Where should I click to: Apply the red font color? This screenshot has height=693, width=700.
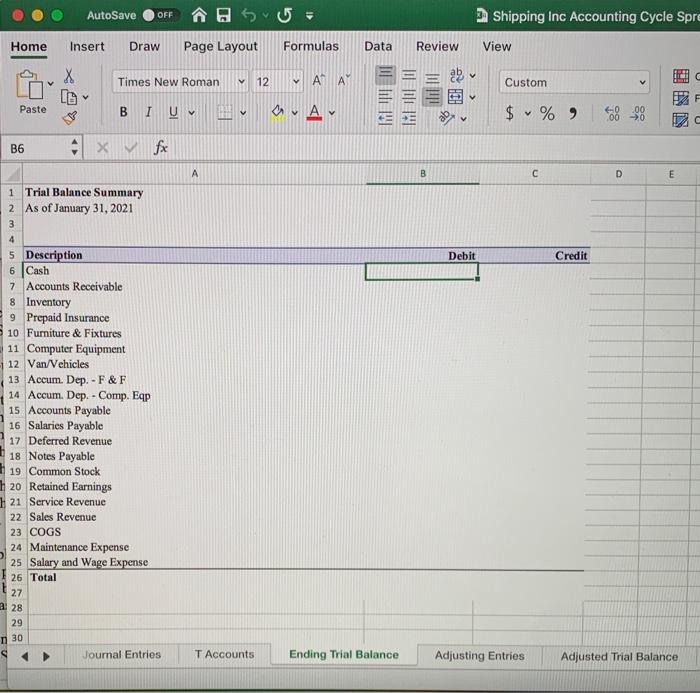tap(314, 113)
